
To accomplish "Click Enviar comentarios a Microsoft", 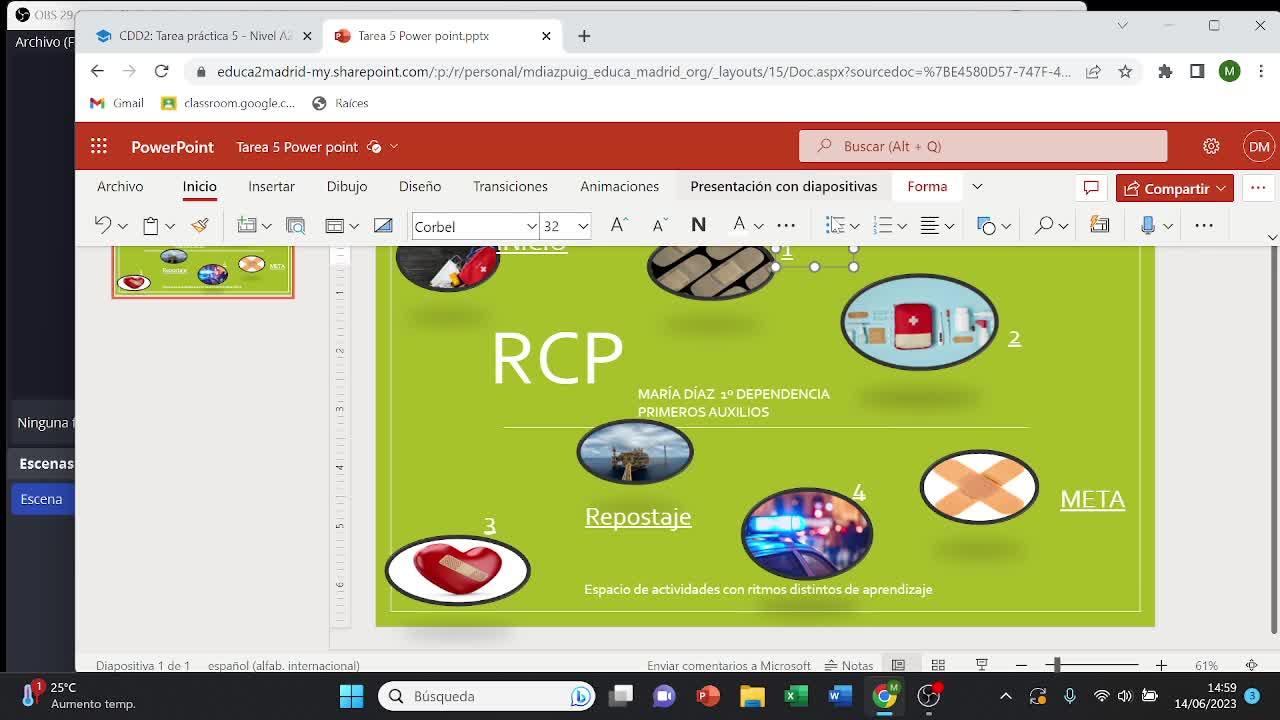I will tap(729, 665).
